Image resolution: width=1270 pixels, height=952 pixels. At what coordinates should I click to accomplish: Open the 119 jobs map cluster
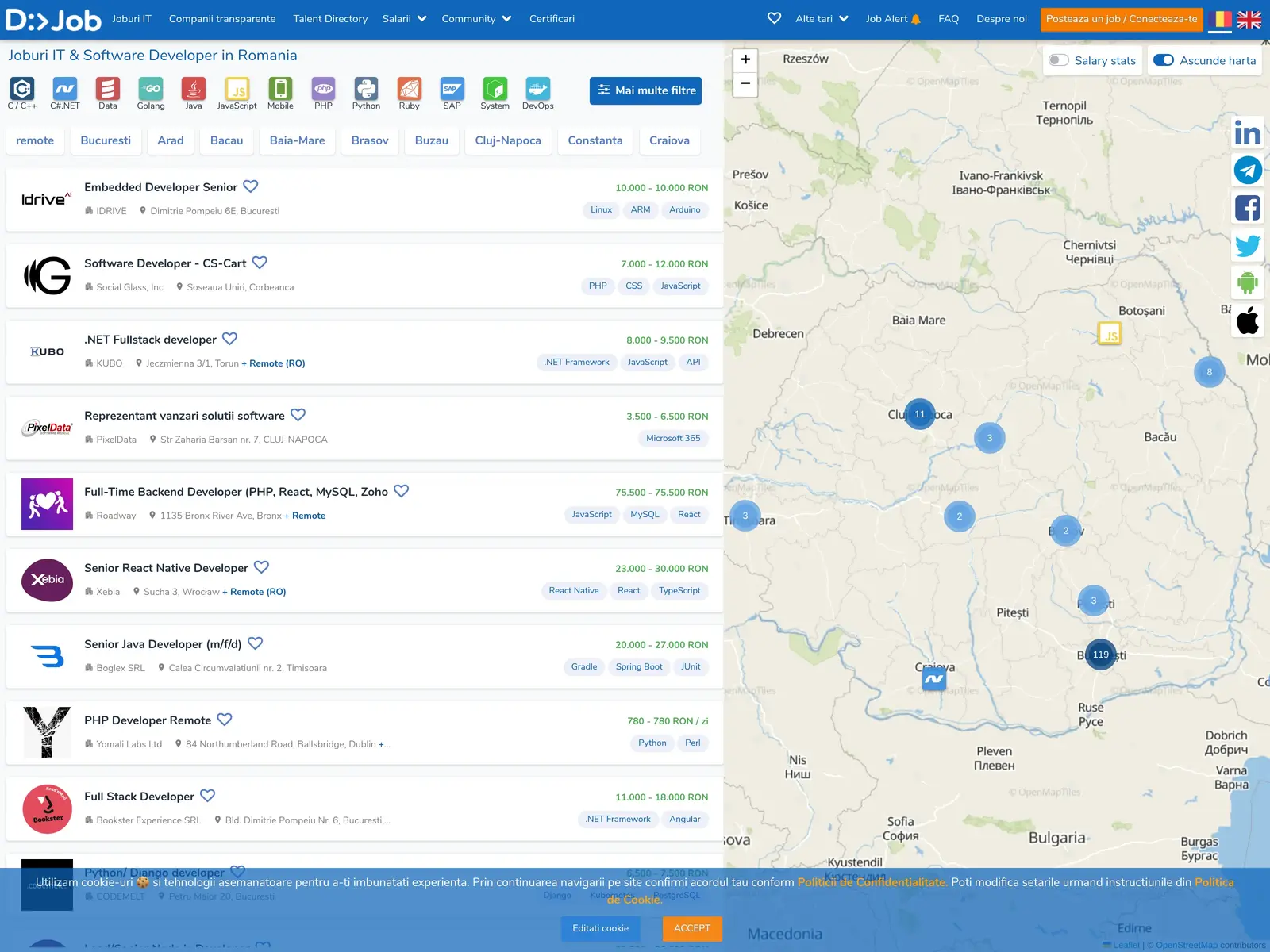pyautogui.click(x=1100, y=654)
